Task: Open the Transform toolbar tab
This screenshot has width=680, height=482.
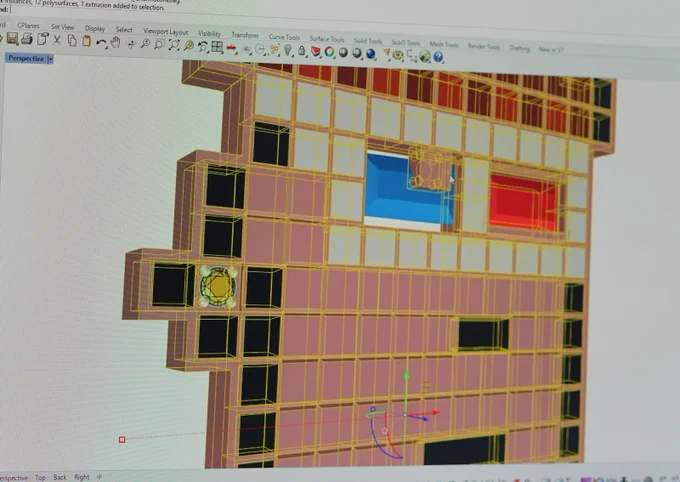Action: [245, 35]
